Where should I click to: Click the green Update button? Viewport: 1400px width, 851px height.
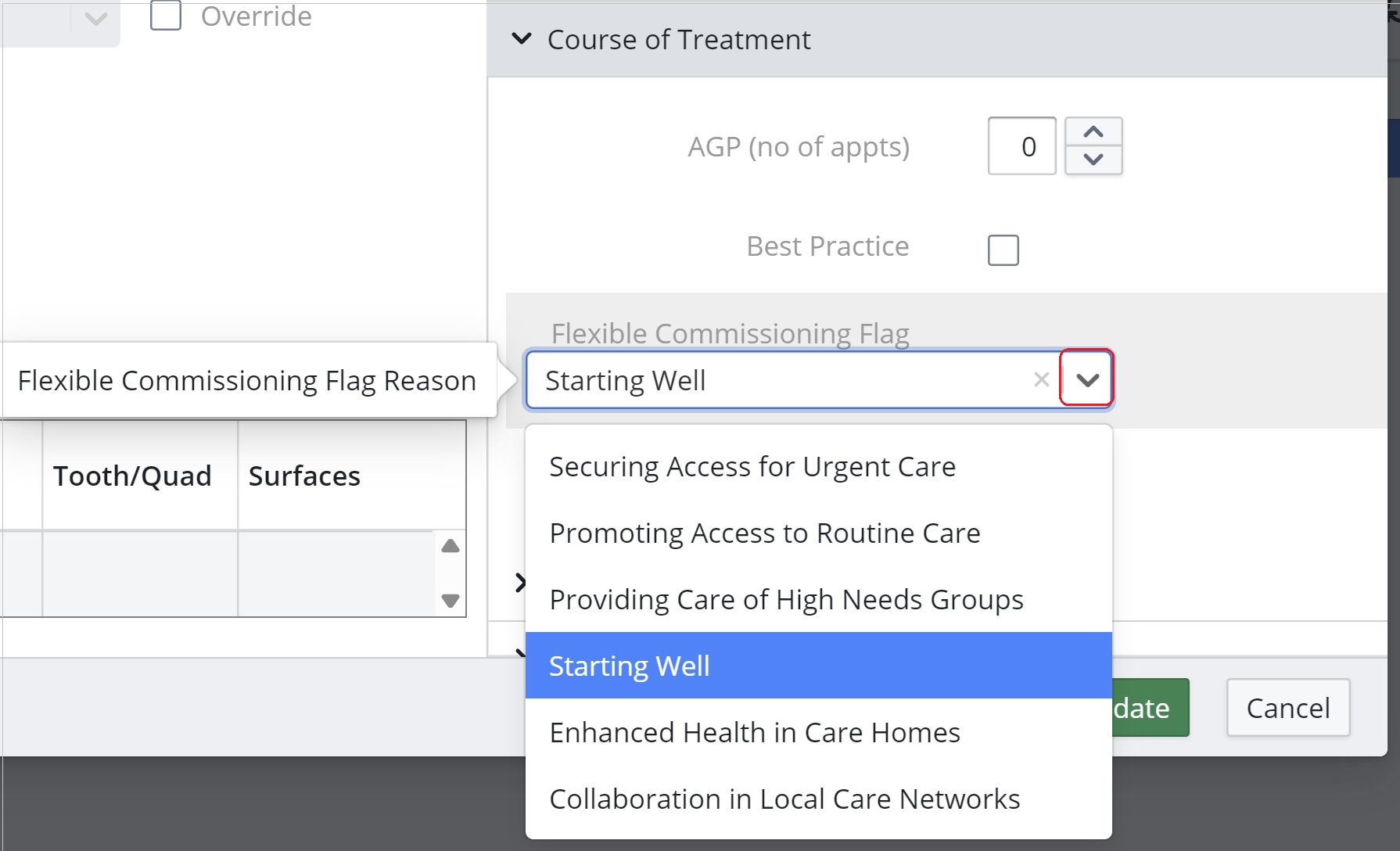pos(1150,708)
